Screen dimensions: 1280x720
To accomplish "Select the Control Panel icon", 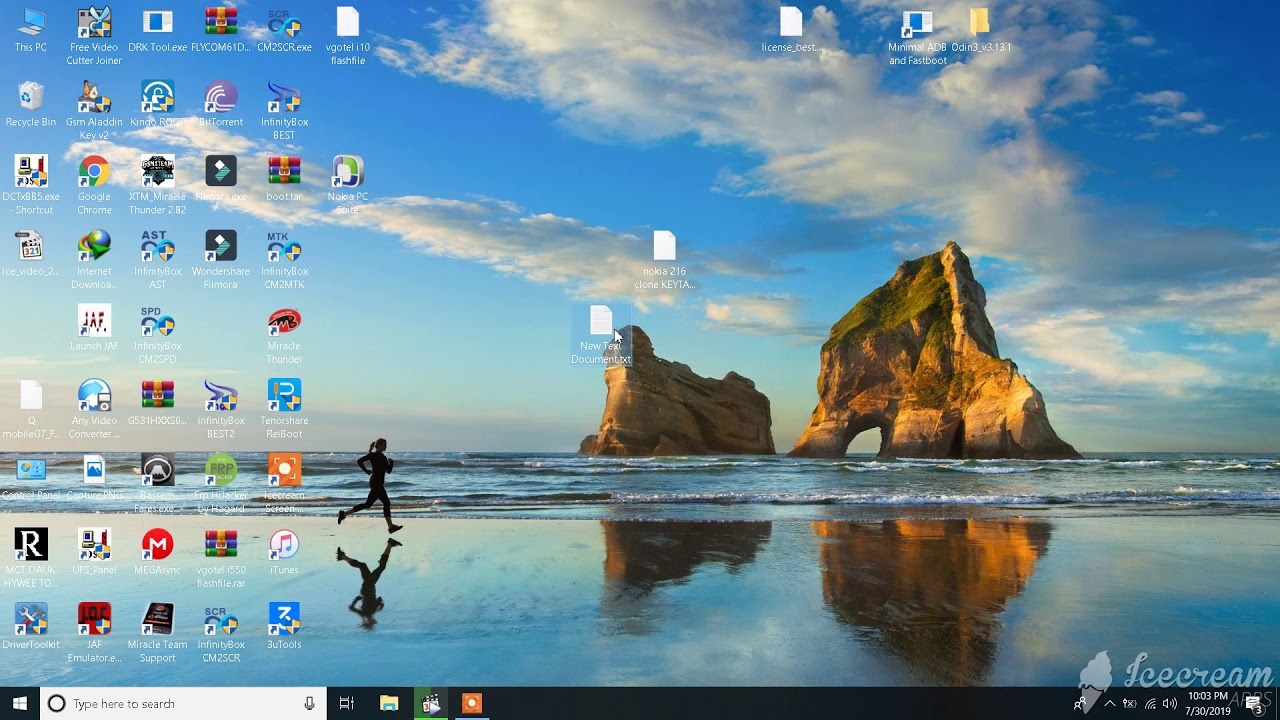I will click(31, 477).
